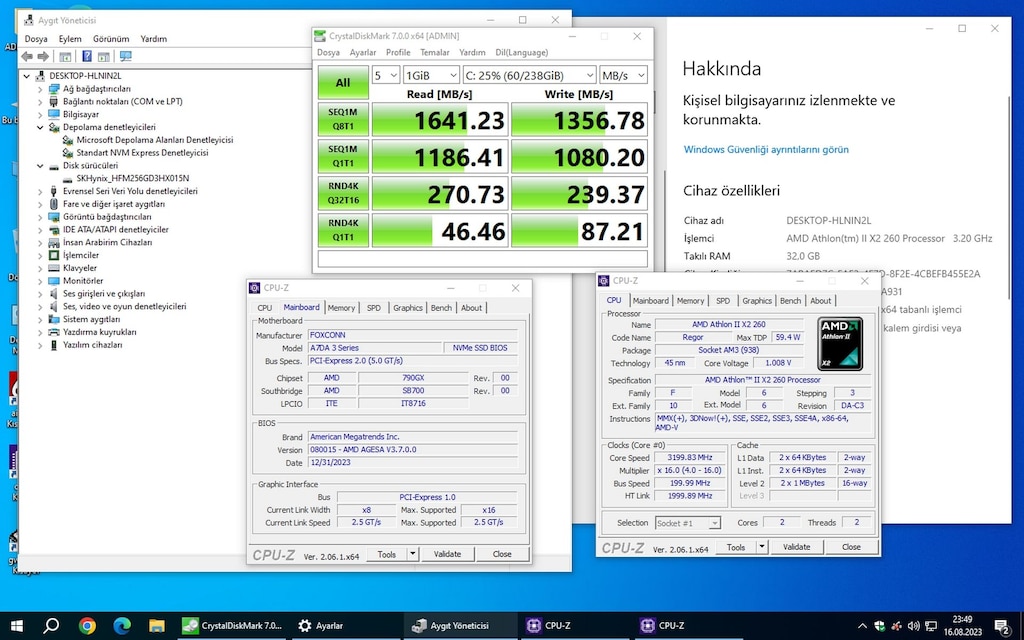Open Mainboard tab in right CPU-Z window

650,301
